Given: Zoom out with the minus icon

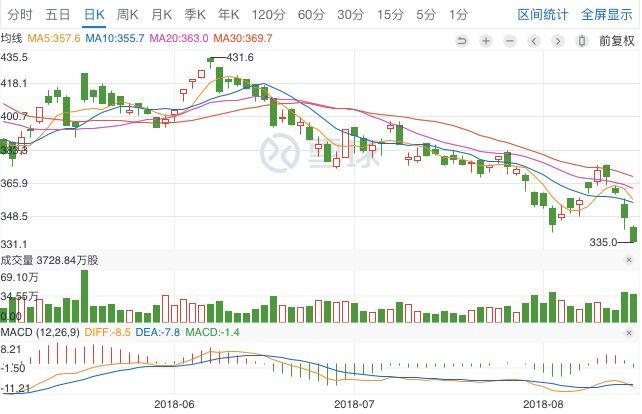Looking at the screenshot, I should click(510, 41).
